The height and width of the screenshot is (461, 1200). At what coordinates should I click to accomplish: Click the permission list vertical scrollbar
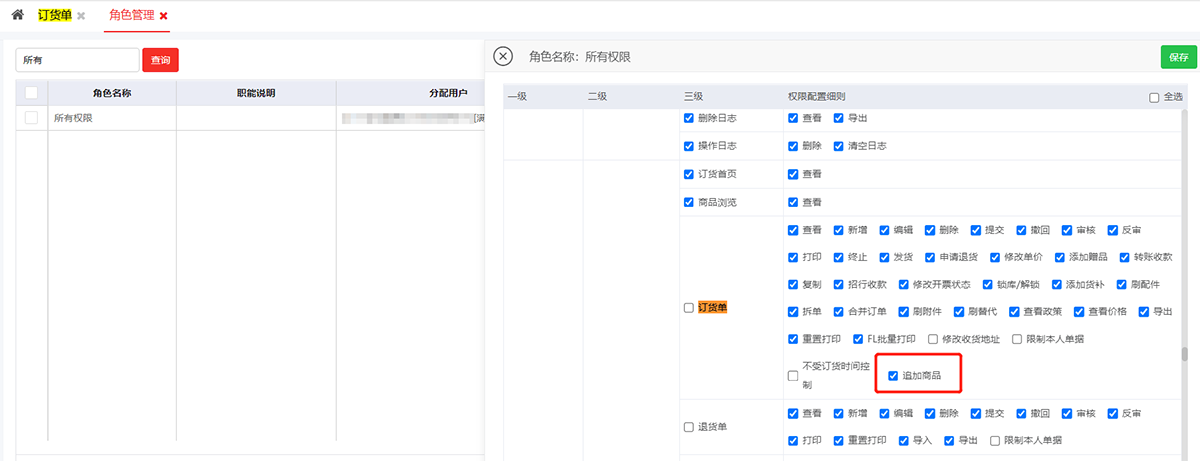[1185, 354]
